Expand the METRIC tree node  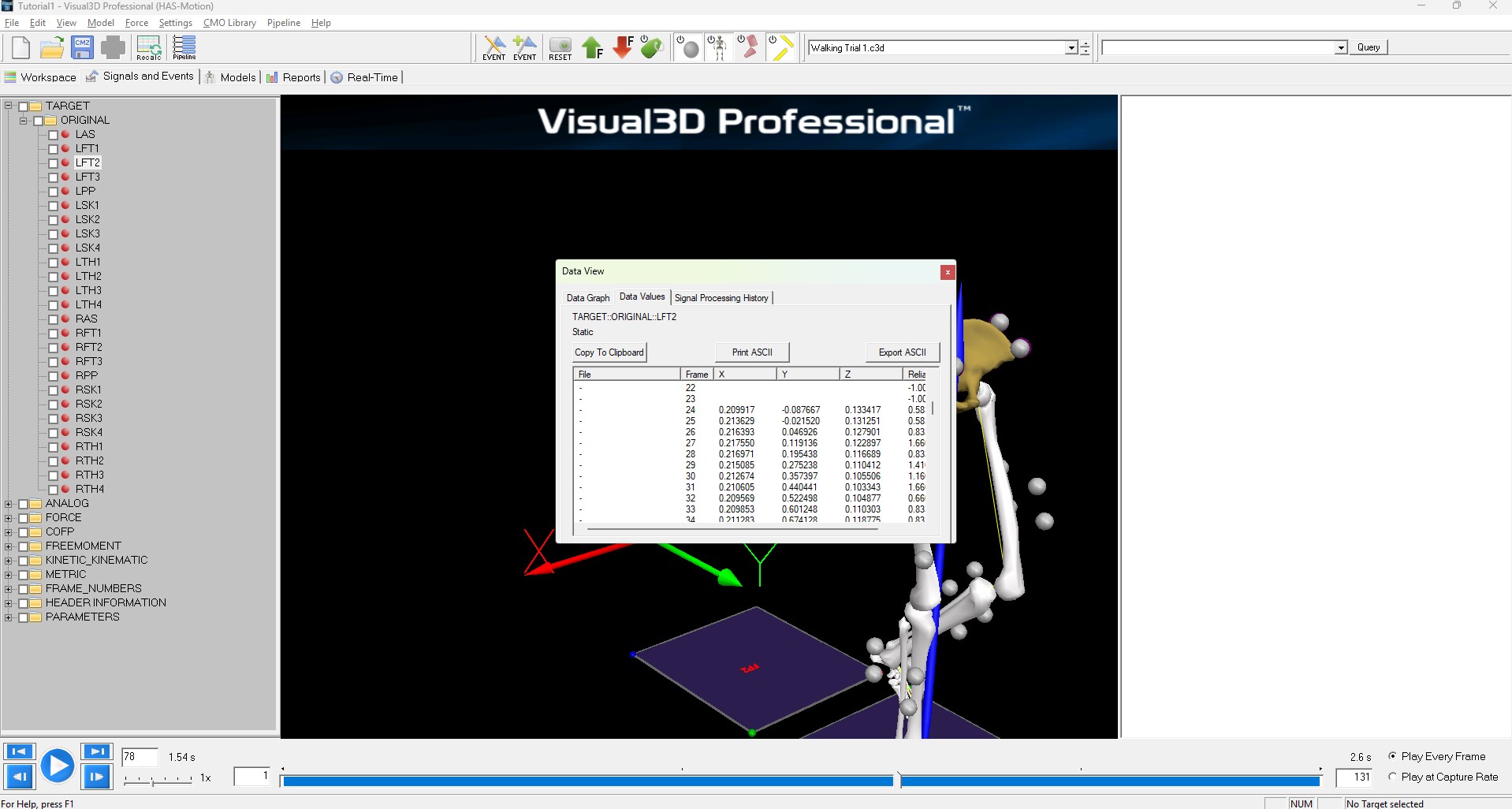pos(9,575)
